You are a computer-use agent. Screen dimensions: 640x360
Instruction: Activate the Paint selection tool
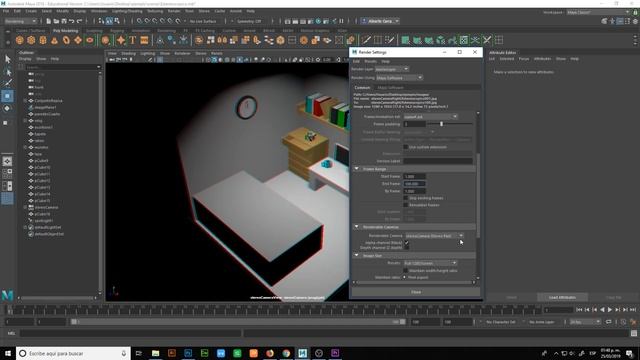click(x=7, y=83)
